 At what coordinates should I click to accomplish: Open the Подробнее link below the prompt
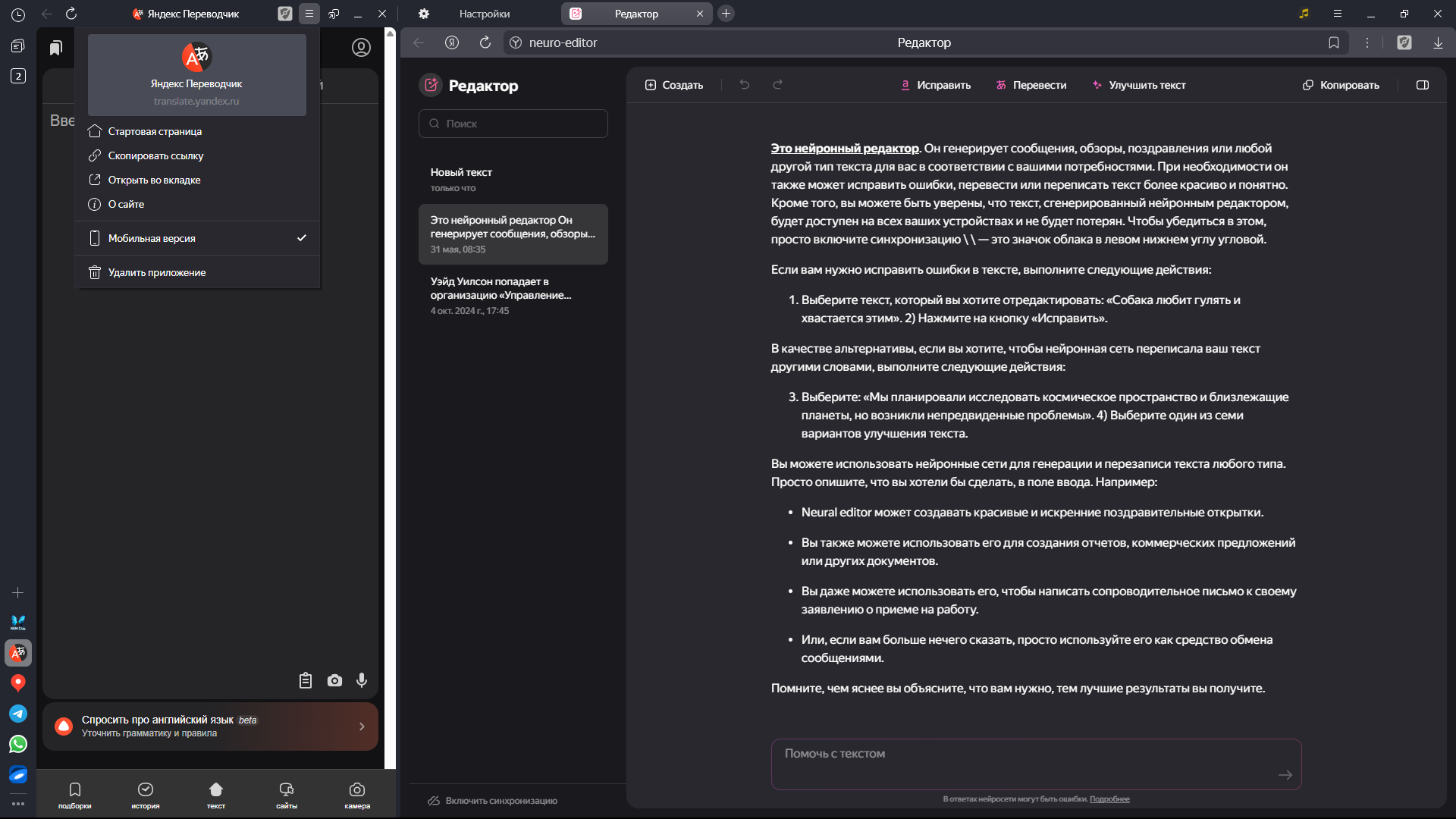[1109, 799]
